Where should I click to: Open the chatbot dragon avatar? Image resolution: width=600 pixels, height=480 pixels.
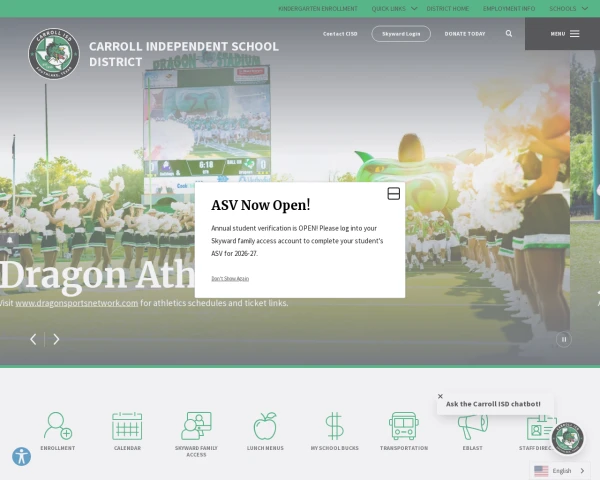(x=567, y=438)
